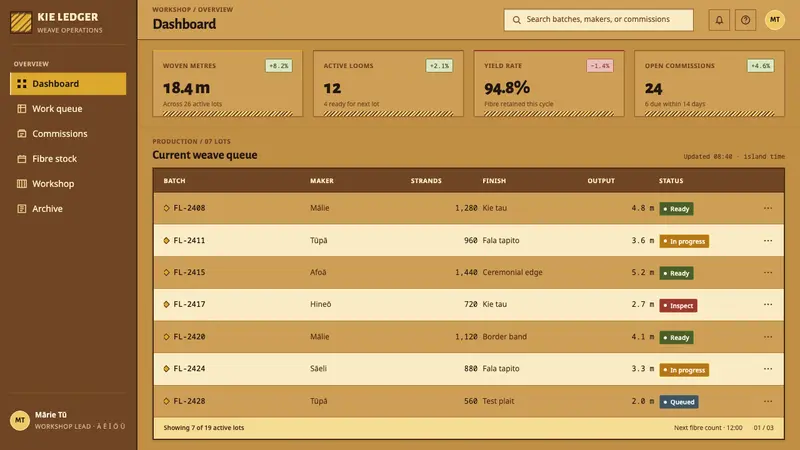The width and height of the screenshot is (800, 450).
Task: Click maker name Afoā
Action: 318,272
